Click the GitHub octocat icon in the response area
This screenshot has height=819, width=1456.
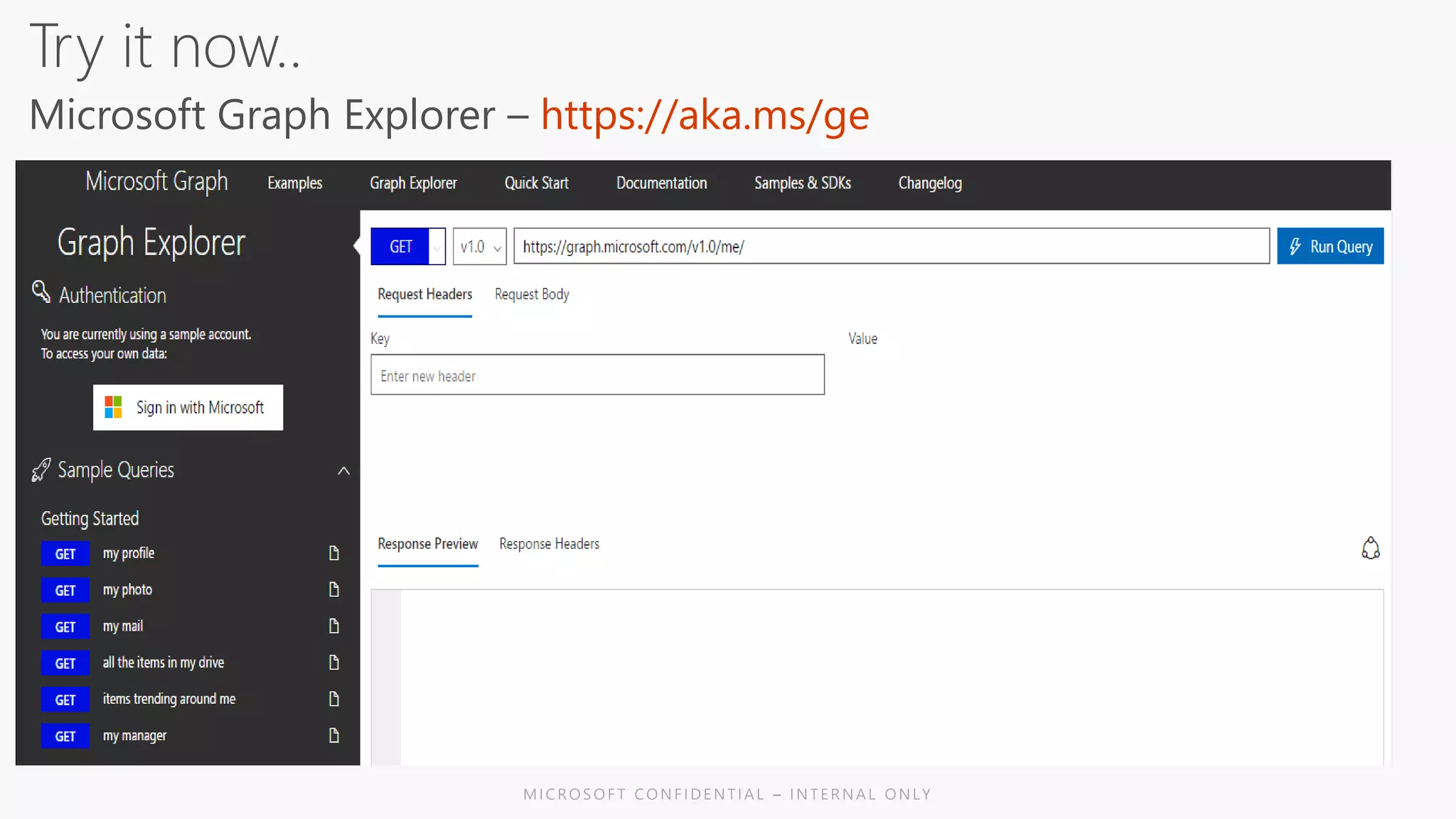[1370, 548]
